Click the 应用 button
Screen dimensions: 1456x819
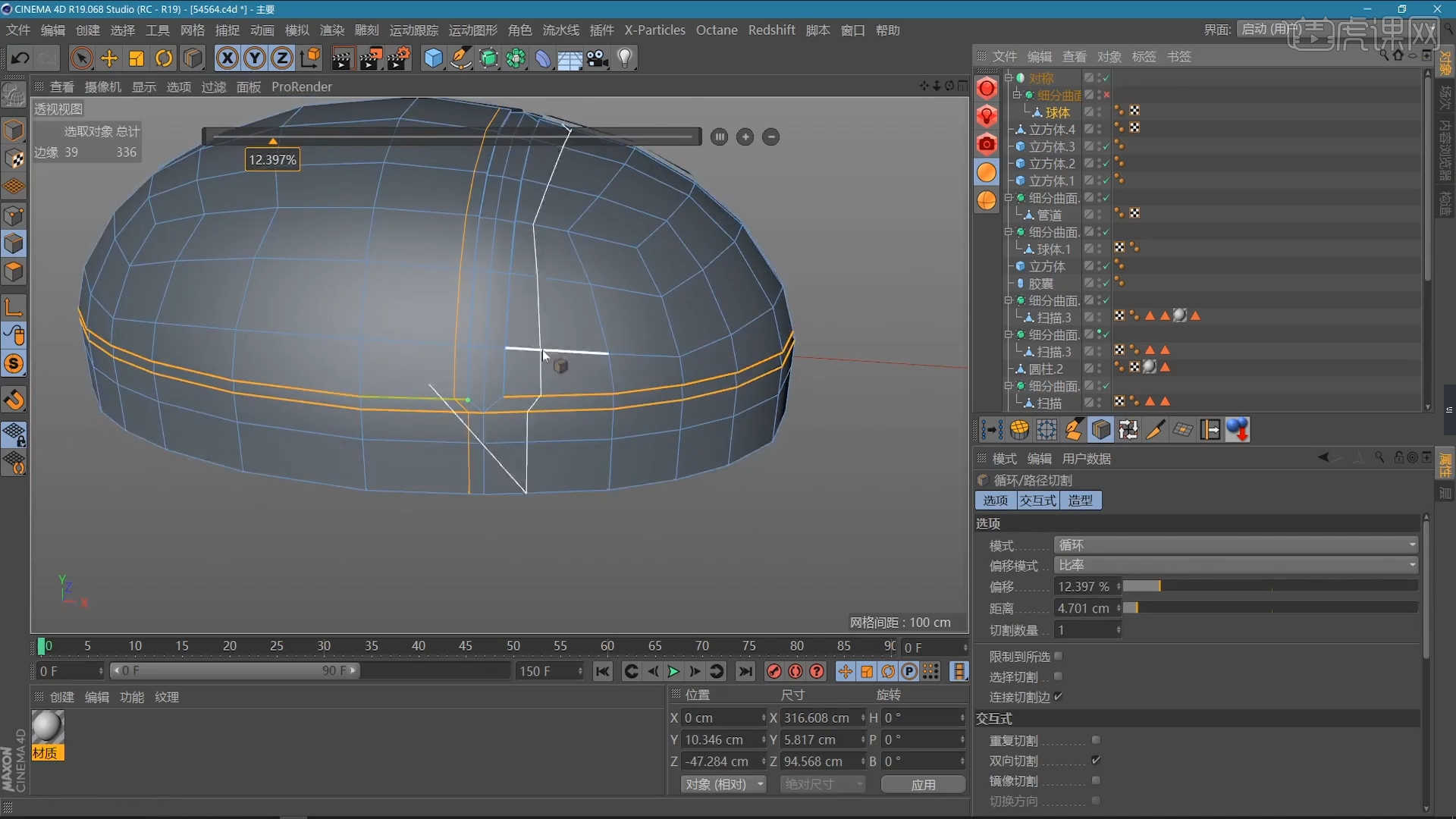tap(923, 784)
